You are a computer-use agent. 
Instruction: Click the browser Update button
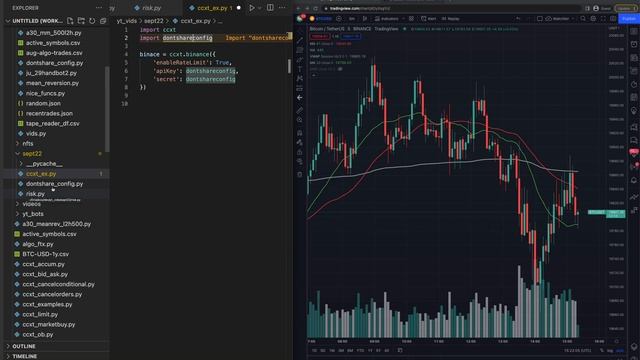pos(627,8)
